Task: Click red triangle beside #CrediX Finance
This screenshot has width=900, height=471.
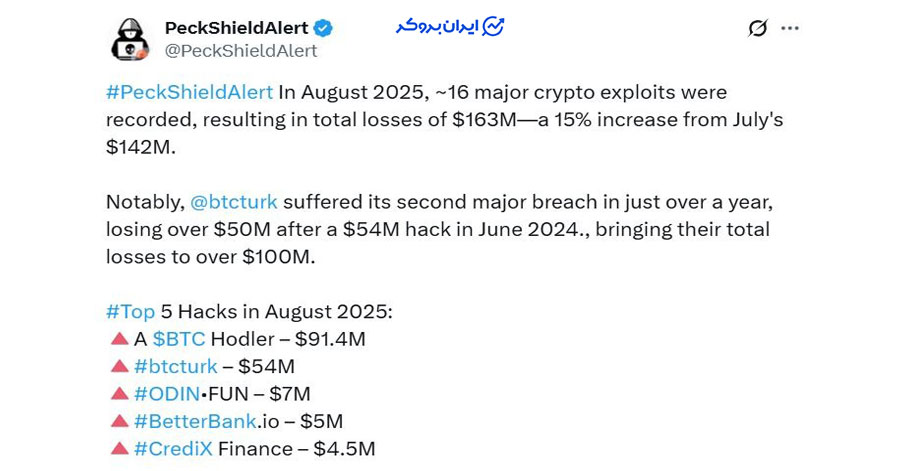Action: tap(119, 449)
